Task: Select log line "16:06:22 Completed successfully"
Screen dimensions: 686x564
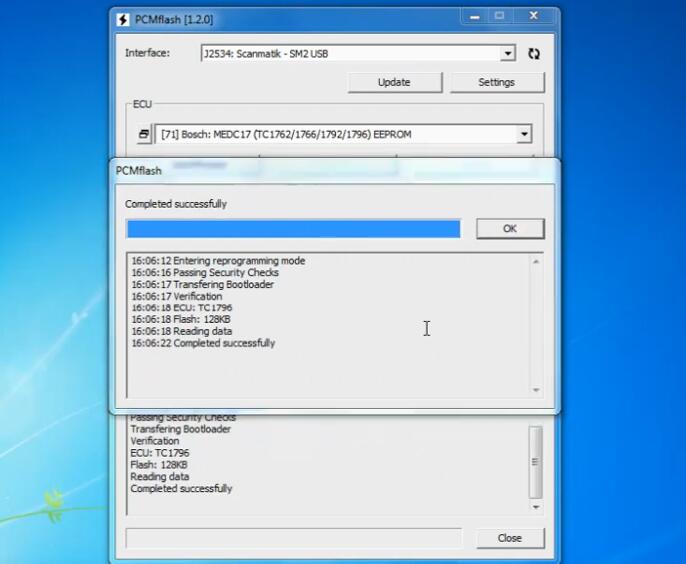Action: 203,343
